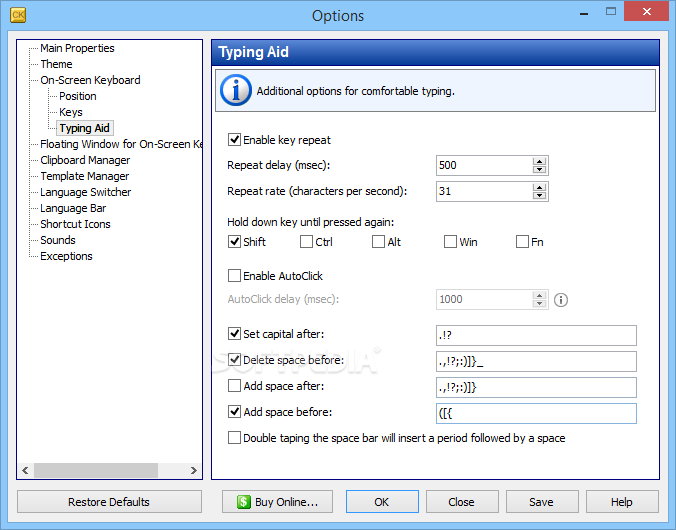Click the CK application icon in title bar
This screenshot has width=676, height=530.
(x=18, y=15)
